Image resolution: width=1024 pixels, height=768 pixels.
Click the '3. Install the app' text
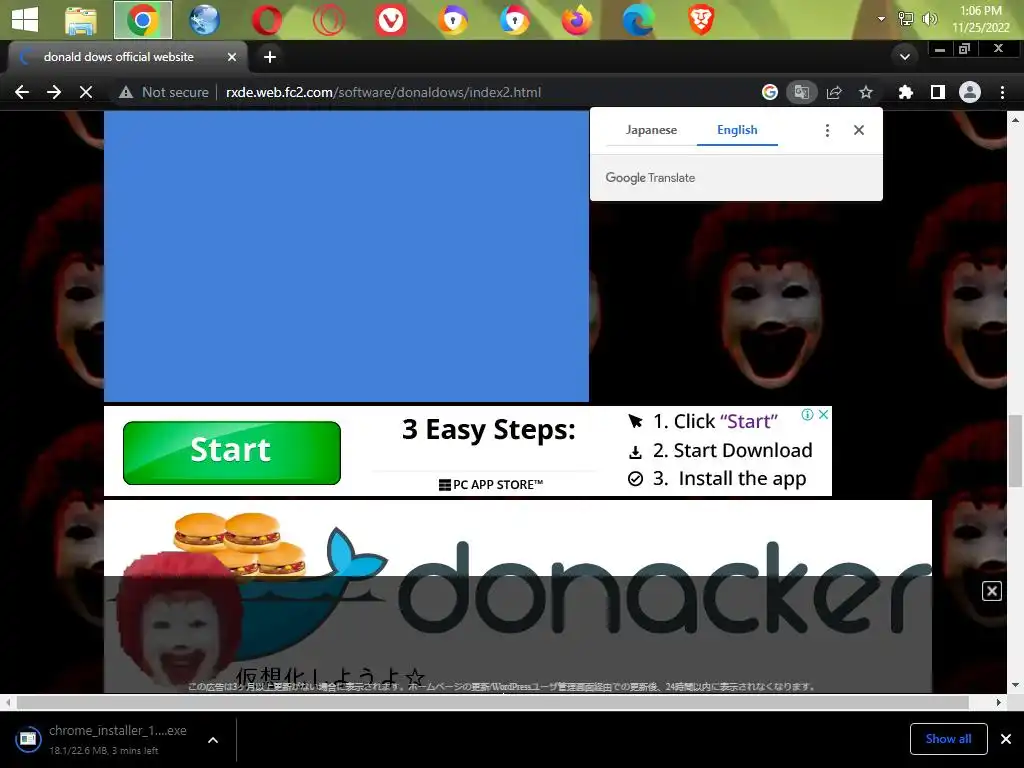tap(729, 479)
